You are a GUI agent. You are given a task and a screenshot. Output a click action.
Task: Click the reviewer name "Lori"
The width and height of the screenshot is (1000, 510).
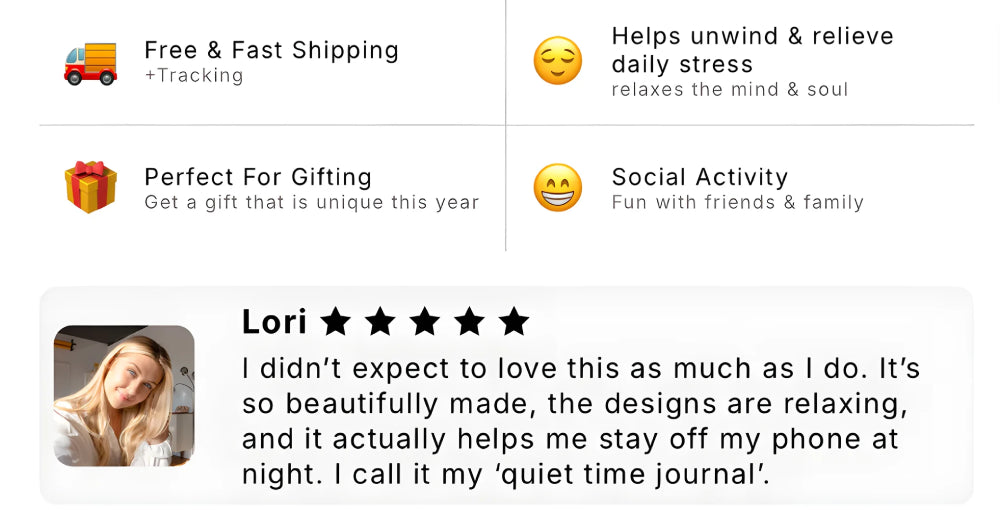pyautogui.click(x=274, y=322)
